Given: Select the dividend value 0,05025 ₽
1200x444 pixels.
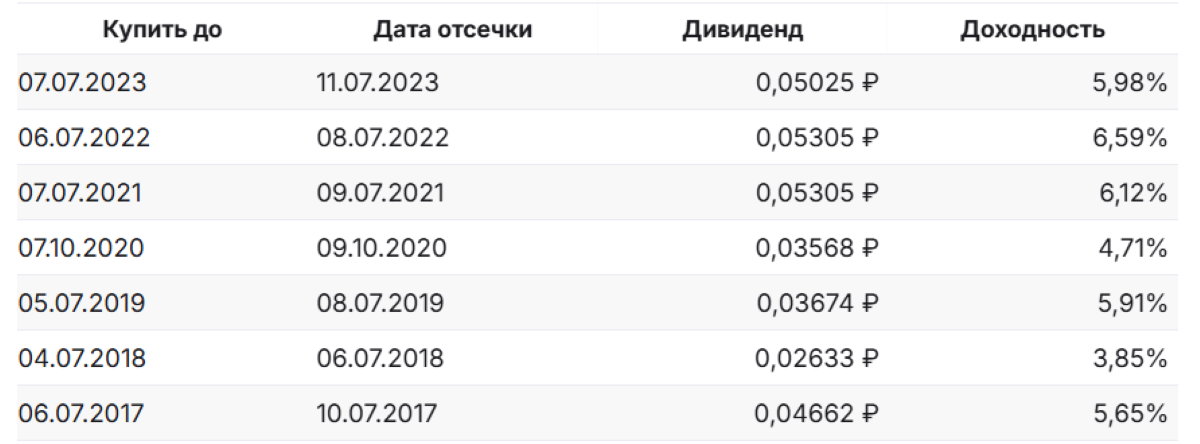Looking at the screenshot, I should point(816,83).
